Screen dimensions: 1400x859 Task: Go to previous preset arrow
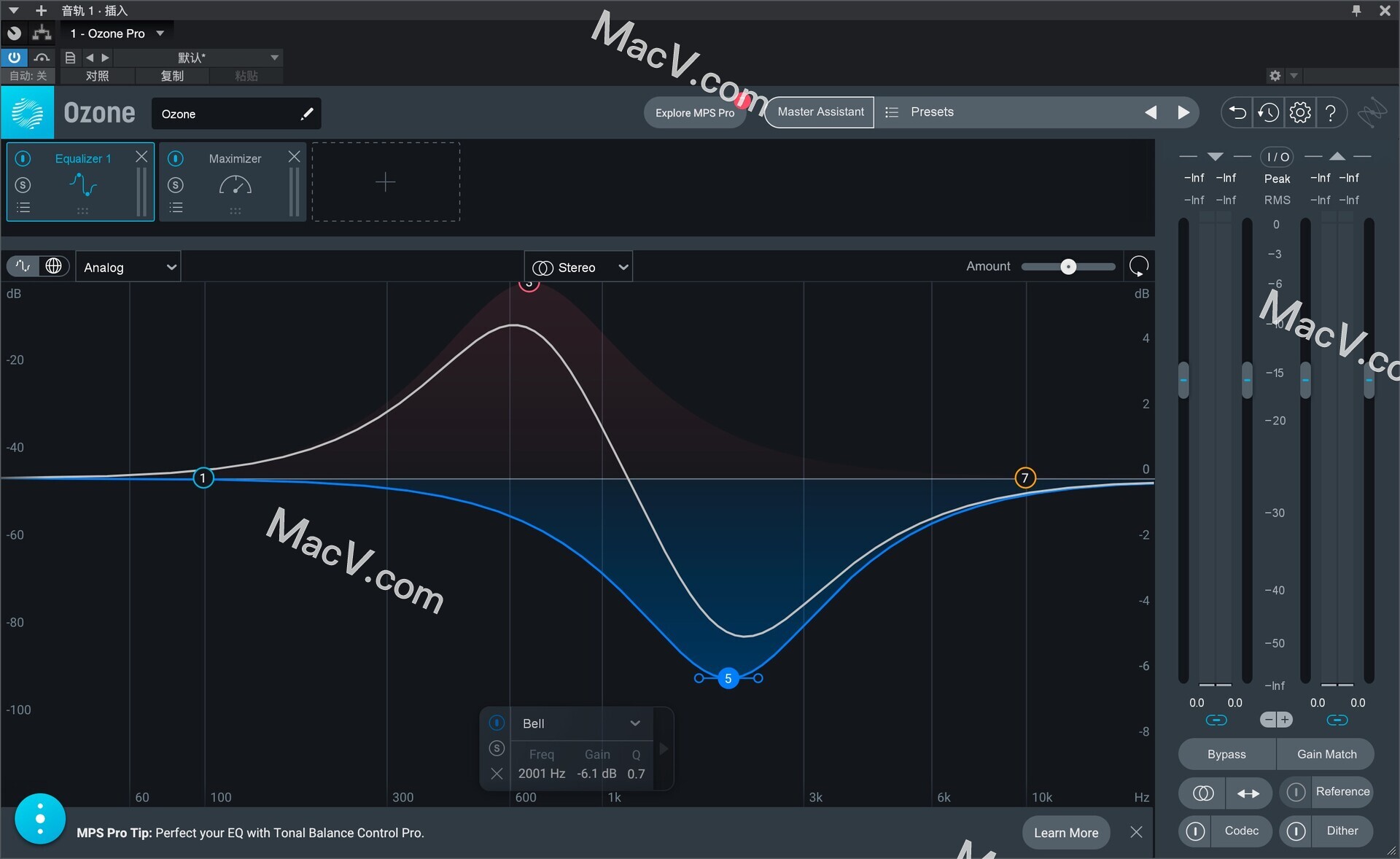(1151, 112)
